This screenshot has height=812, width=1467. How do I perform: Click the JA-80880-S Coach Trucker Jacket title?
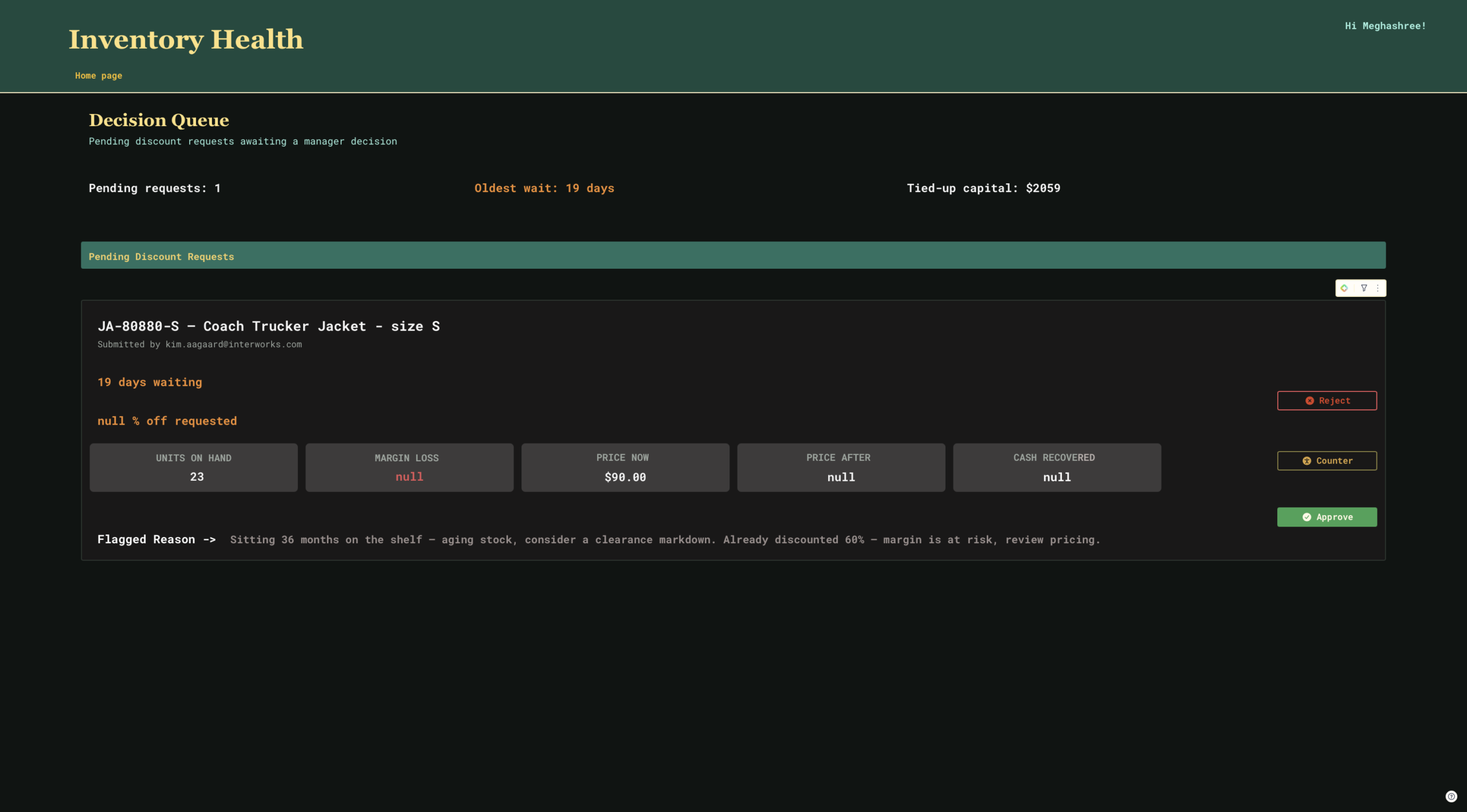[x=269, y=327]
